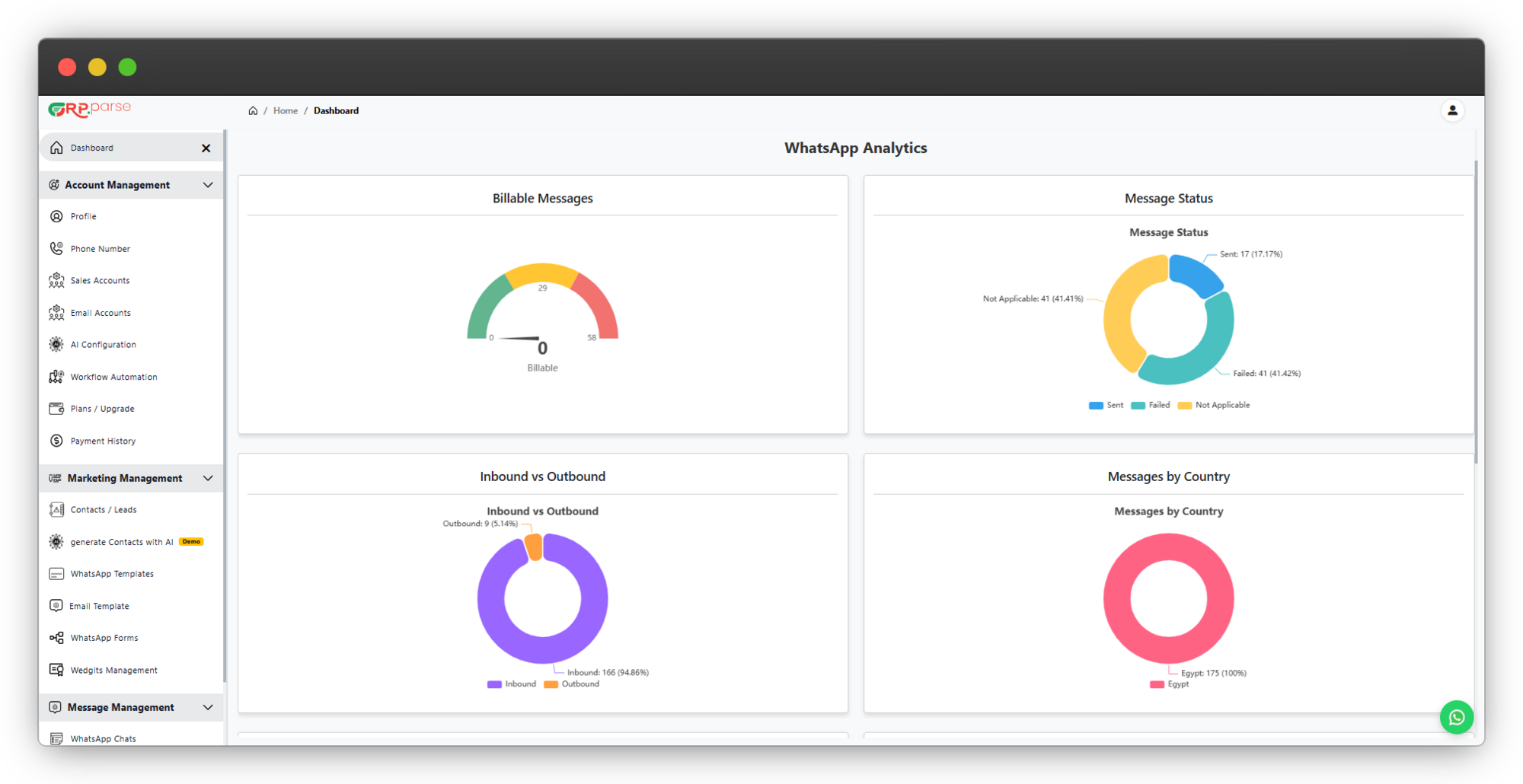Toggle the Sent legend item
1523x784 pixels.
coord(1106,405)
